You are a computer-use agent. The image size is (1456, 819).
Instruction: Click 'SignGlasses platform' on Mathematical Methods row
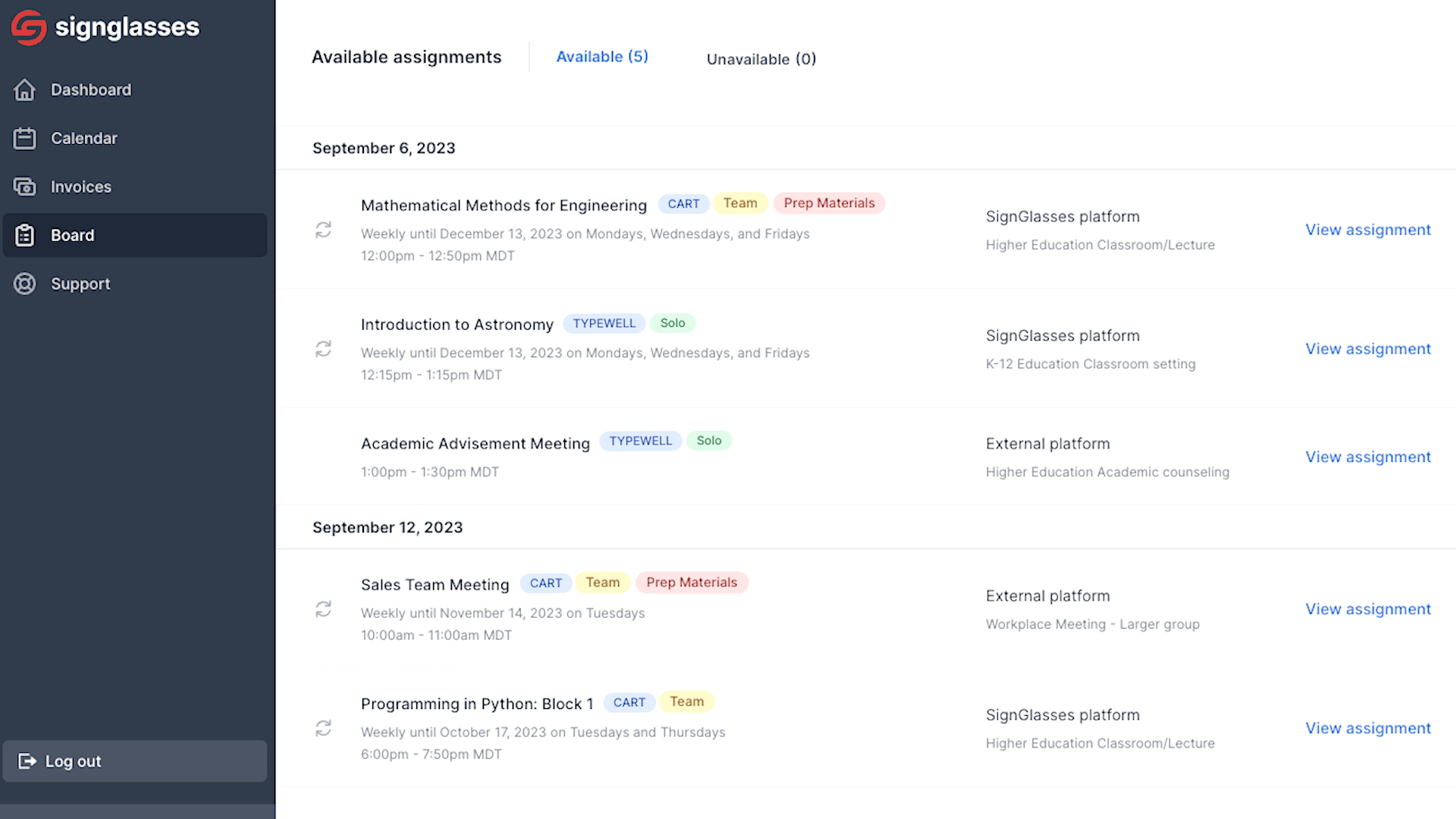click(1062, 217)
